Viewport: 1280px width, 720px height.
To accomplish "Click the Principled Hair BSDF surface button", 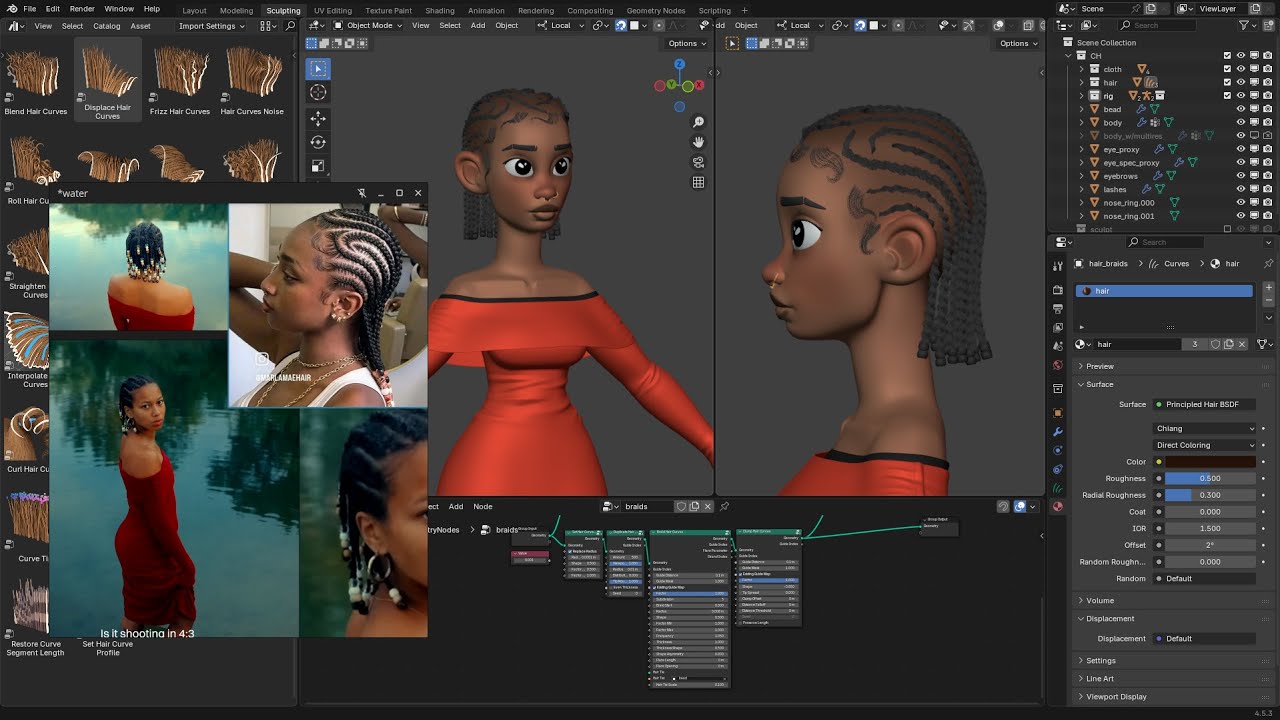I will (1205, 404).
